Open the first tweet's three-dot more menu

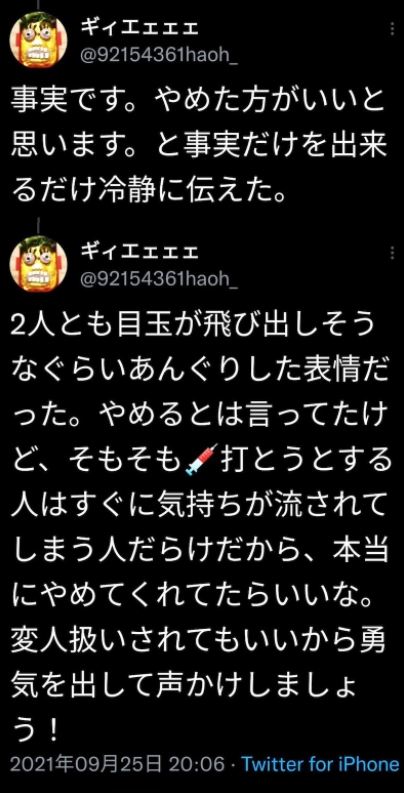click(392, 28)
